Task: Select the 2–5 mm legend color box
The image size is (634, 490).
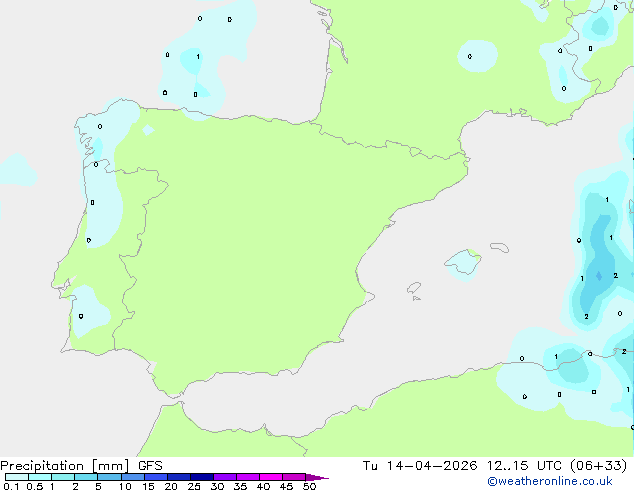Action: (x=86, y=477)
